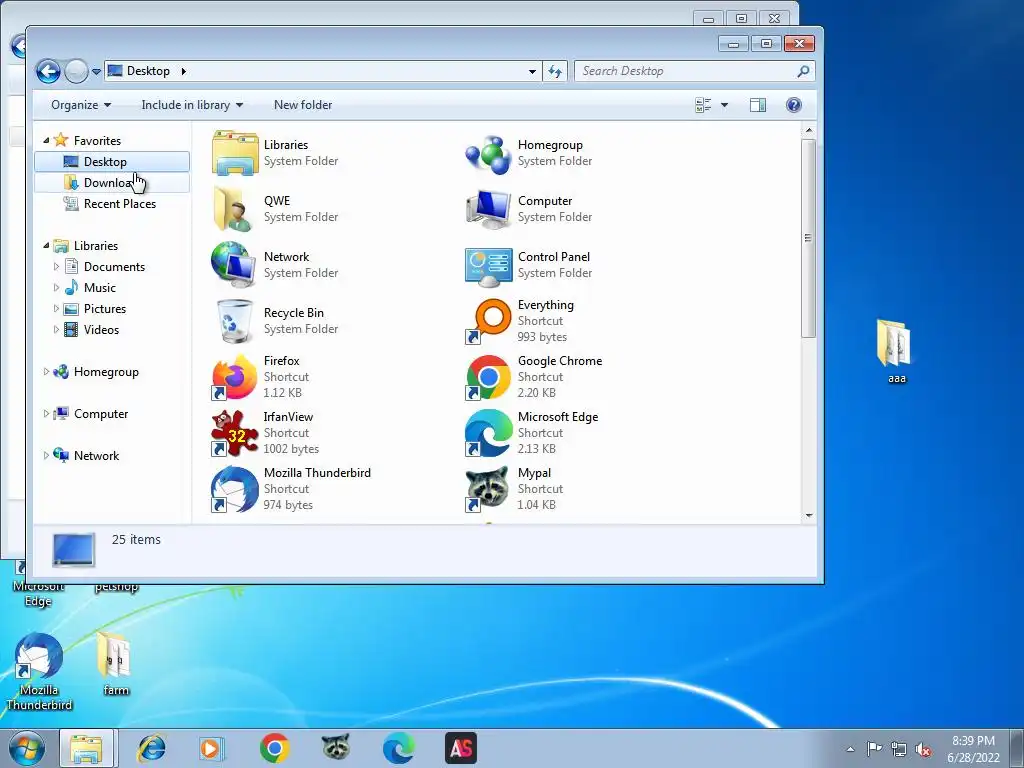Viewport: 1024px width, 768px height.
Task: Select the Everything shortcut icon
Action: pyautogui.click(x=488, y=321)
